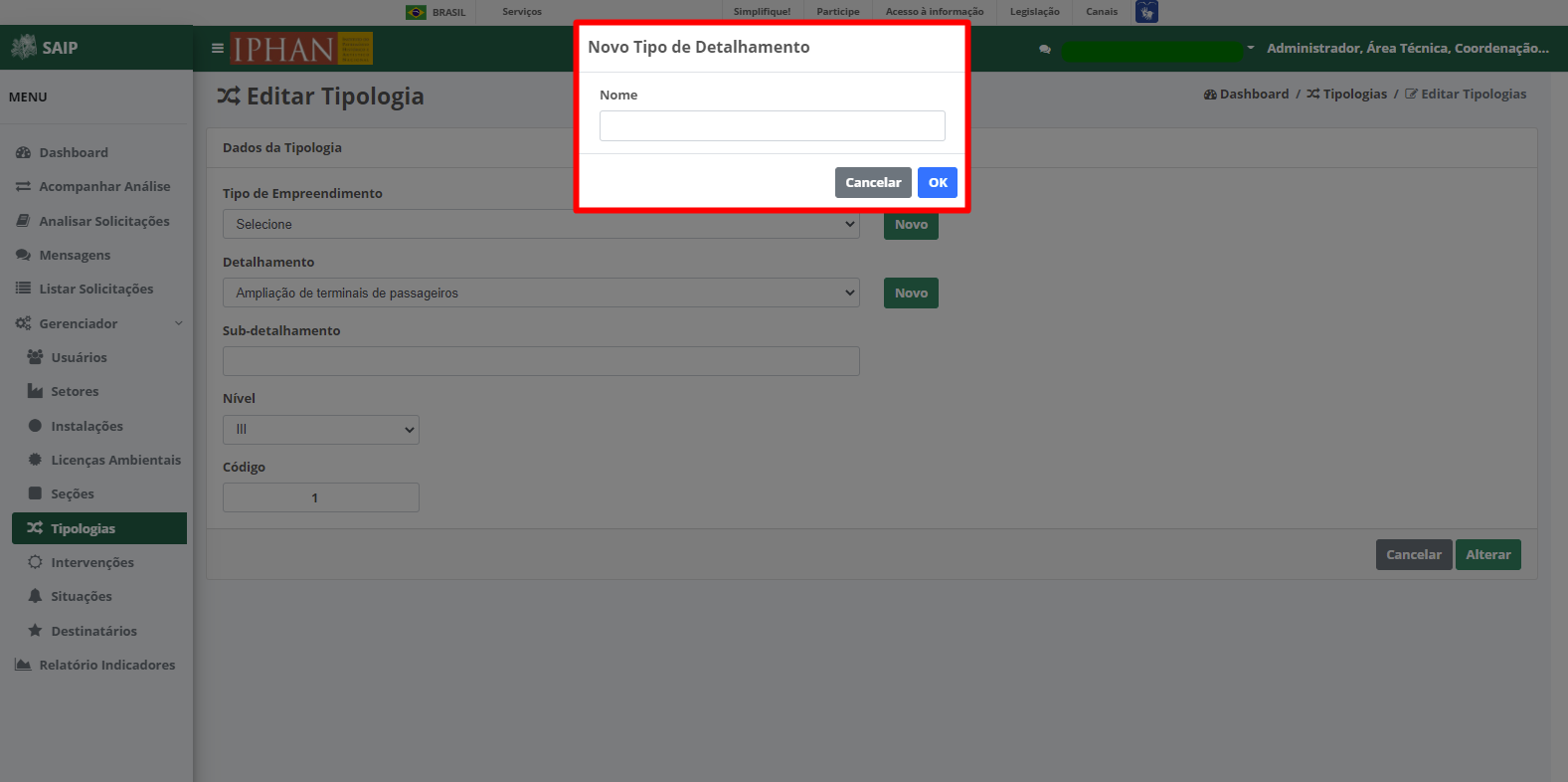Click Acesso à informação link
The image size is (1568, 782).
click(x=935, y=12)
